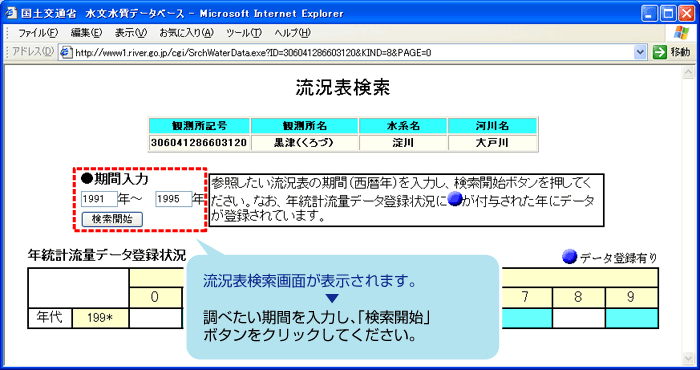This screenshot has width=700, height=370.
Task: Click the 検索開始 search button
Action: click(x=112, y=219)
